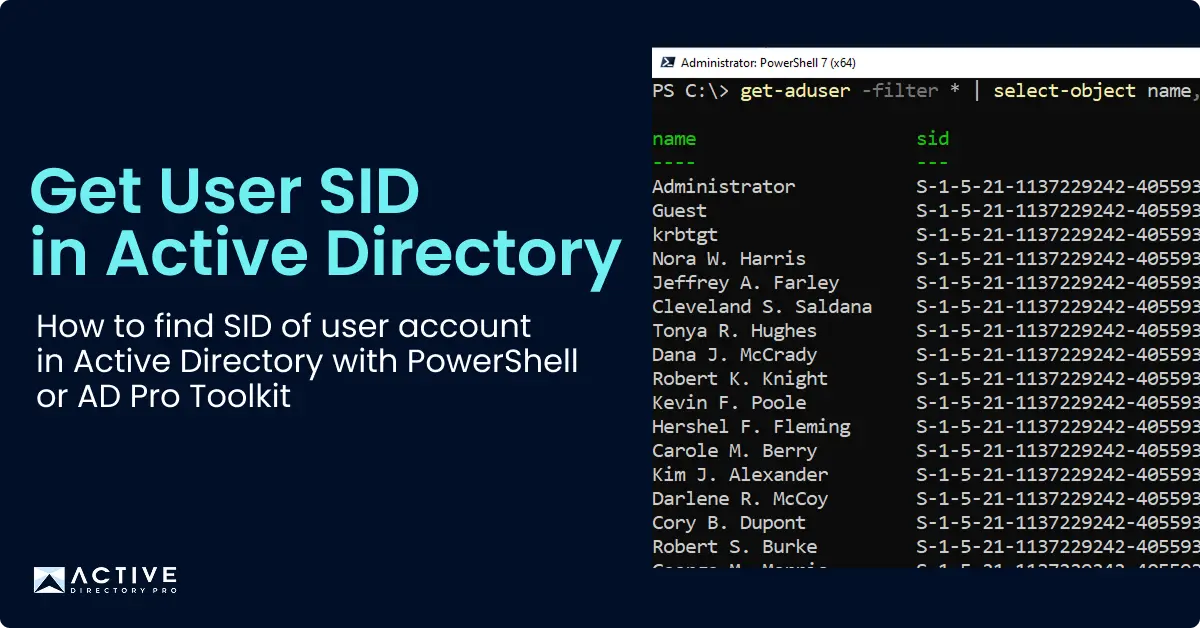This screenshot has width=1200, height=628.
Task: Select the Nora W. Harris name
Action: pos(728,259)
